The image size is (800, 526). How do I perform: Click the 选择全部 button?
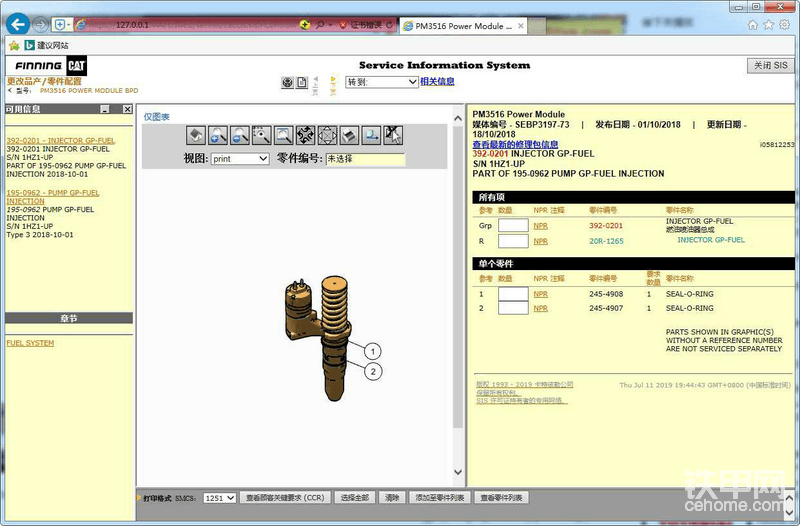(355, 498)
